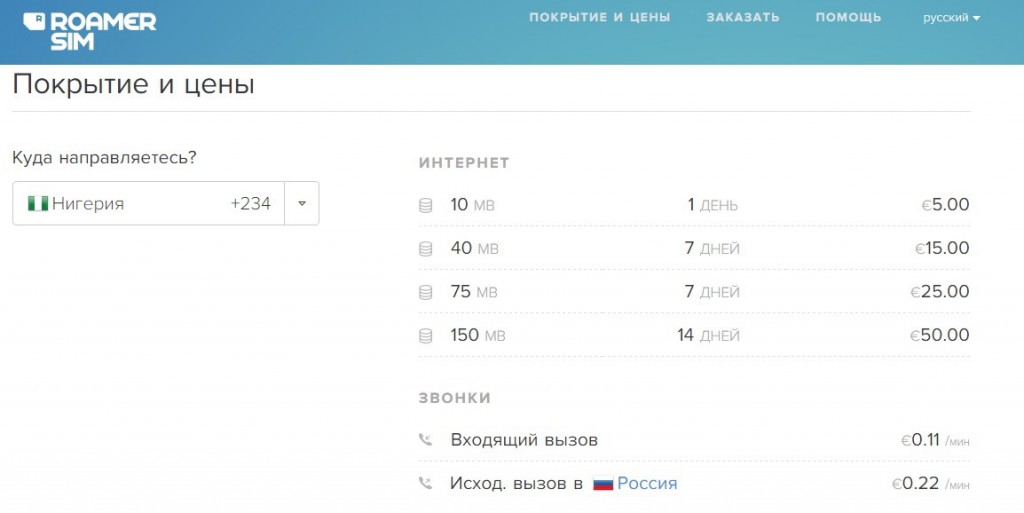Screen dimensions: 1024x513
Task: Click the data icon beside 10 MB
Action: point(426,205)
